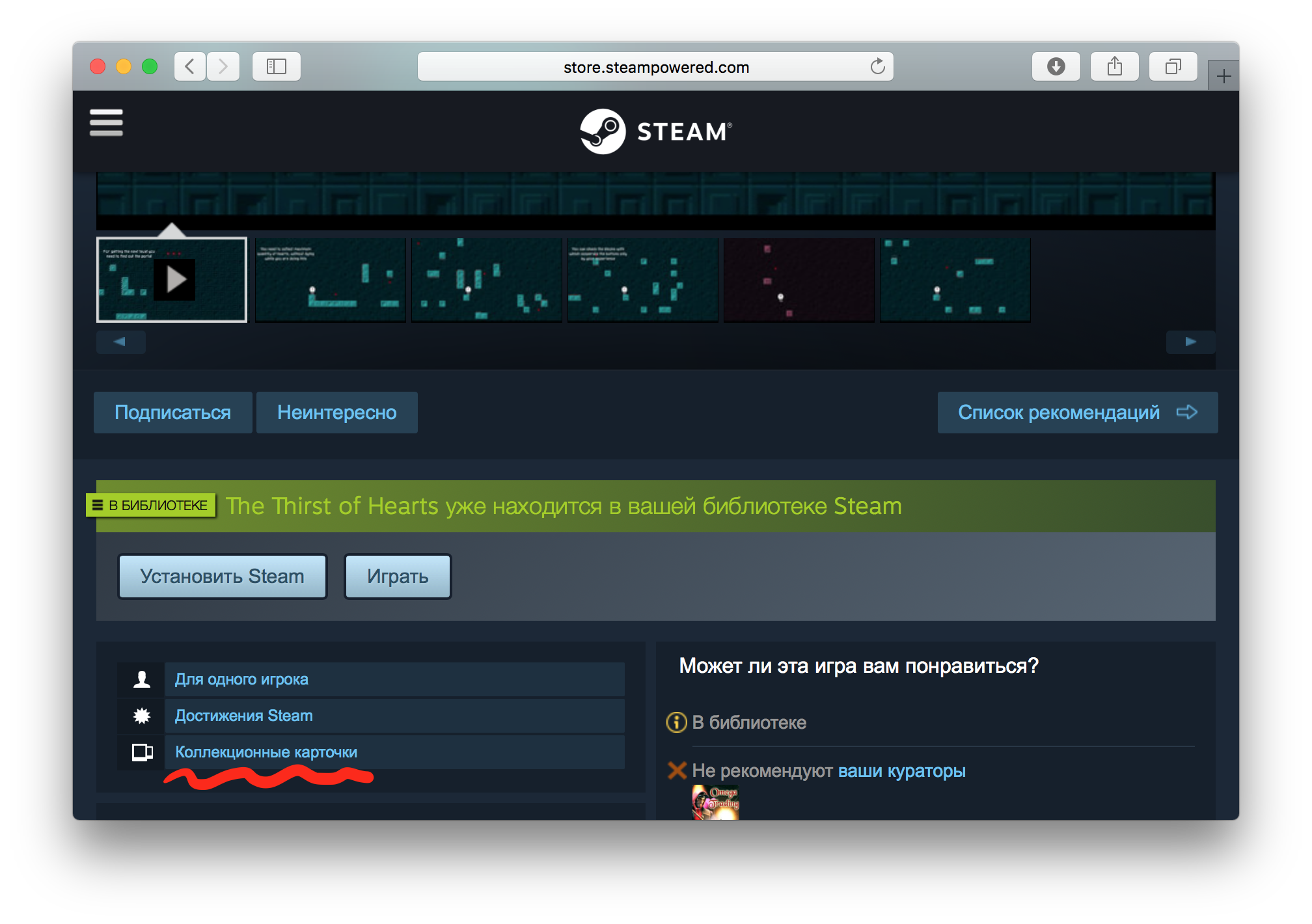The width and height of the screenshot is (1312, 924).
Task: Go forward using Safari forward arrow
Action: [223, 66]
